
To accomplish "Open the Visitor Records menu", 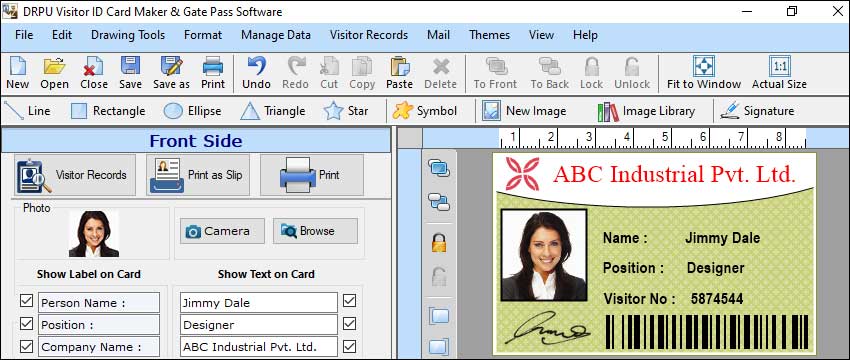I will click(x=369, y=35).
